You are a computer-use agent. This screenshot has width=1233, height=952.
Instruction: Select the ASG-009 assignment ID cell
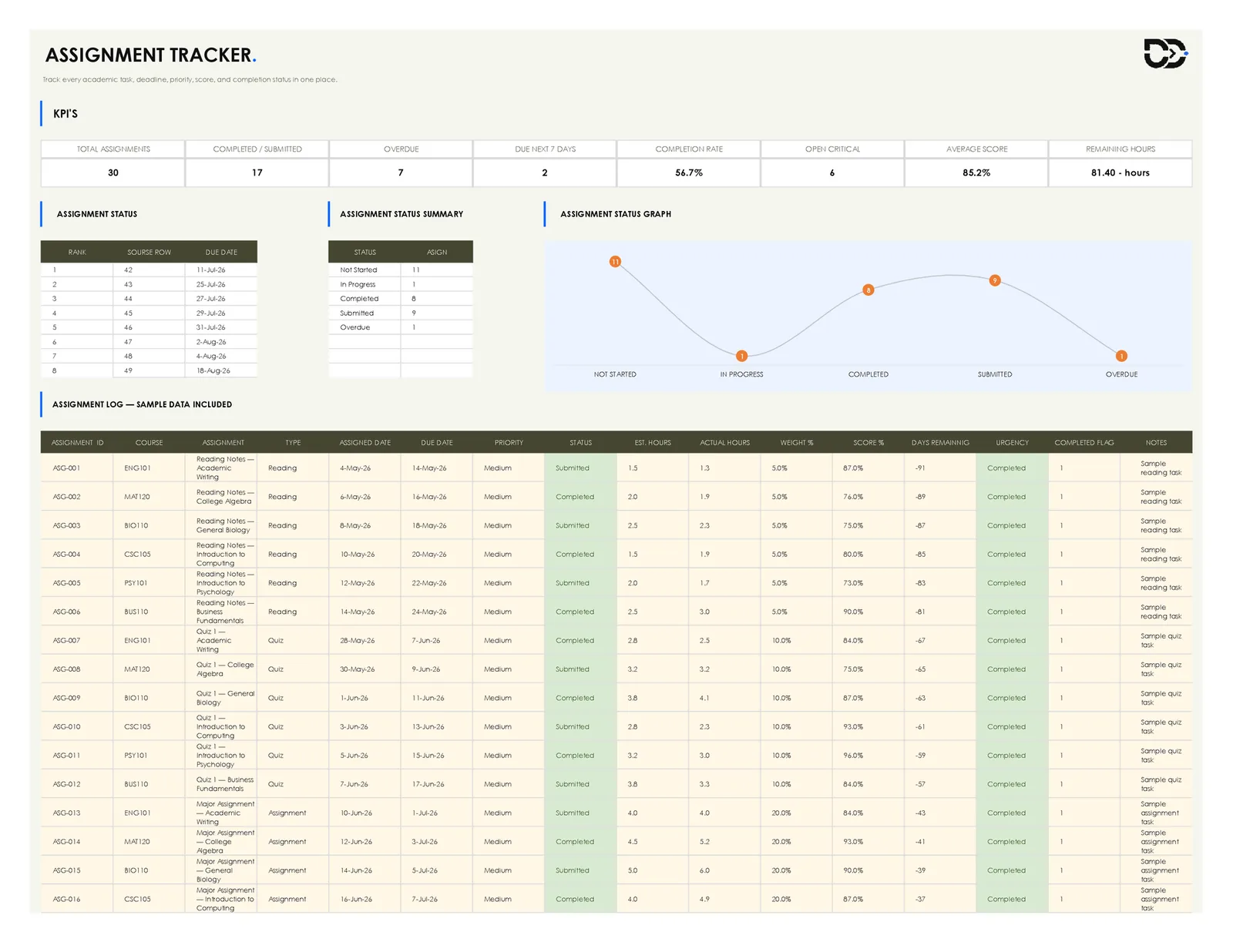coord(77,698)
